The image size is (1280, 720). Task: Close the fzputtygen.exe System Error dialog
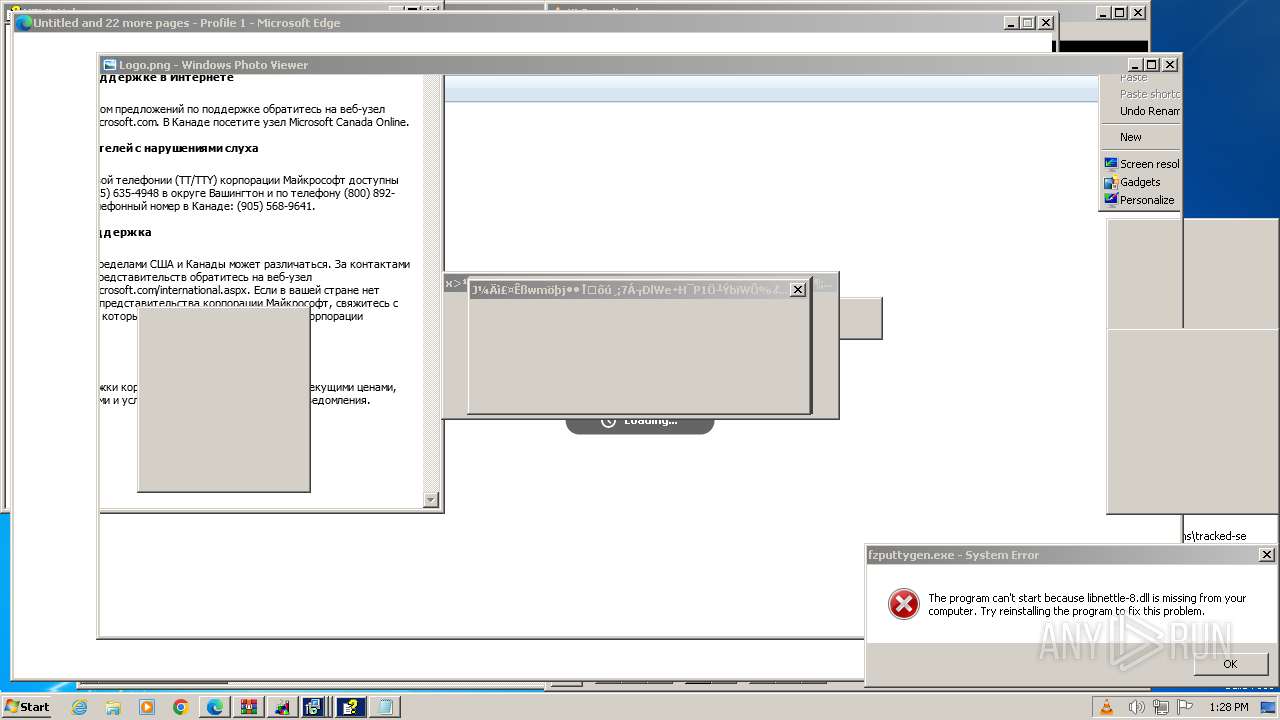(x=1267, y=555)
